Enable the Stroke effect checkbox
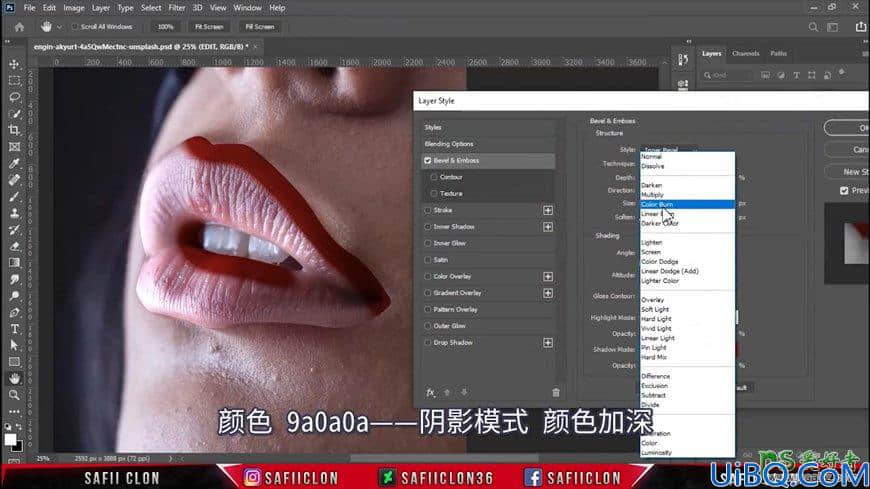The height and width of the screenshot is (489, 870). coord(427,210)
